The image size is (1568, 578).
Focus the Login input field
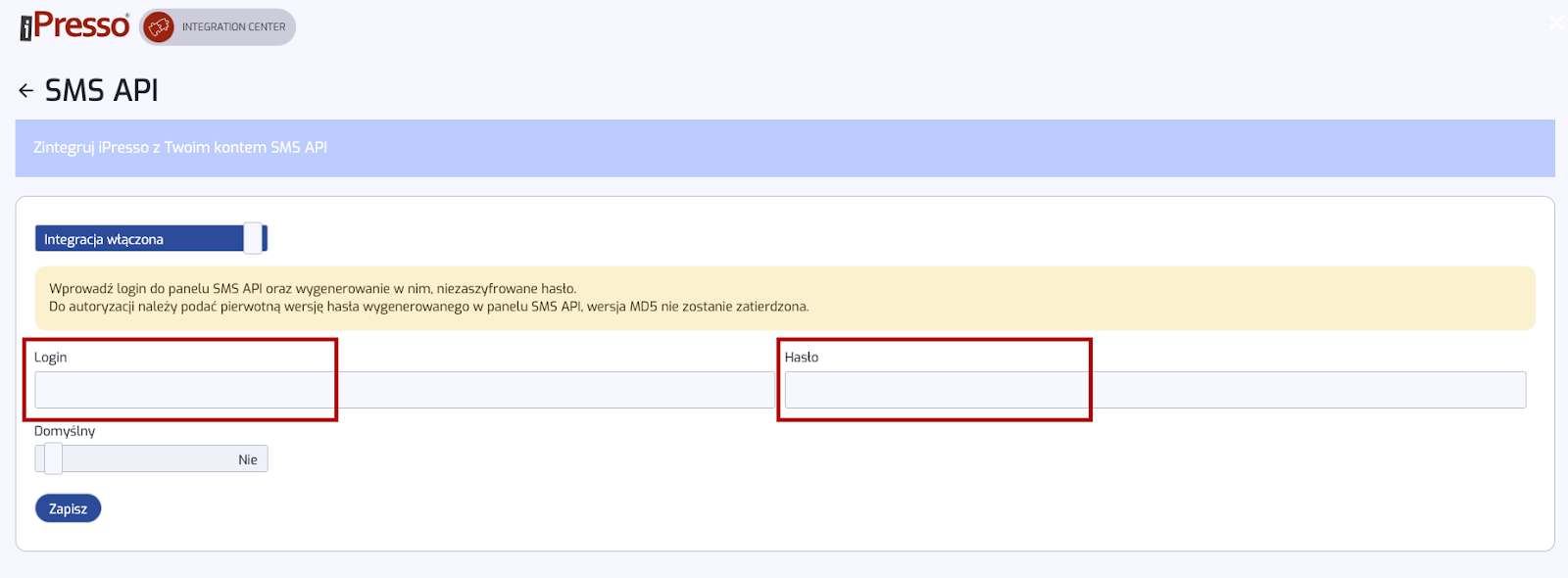pyautogui.click(x=405, y=390)
